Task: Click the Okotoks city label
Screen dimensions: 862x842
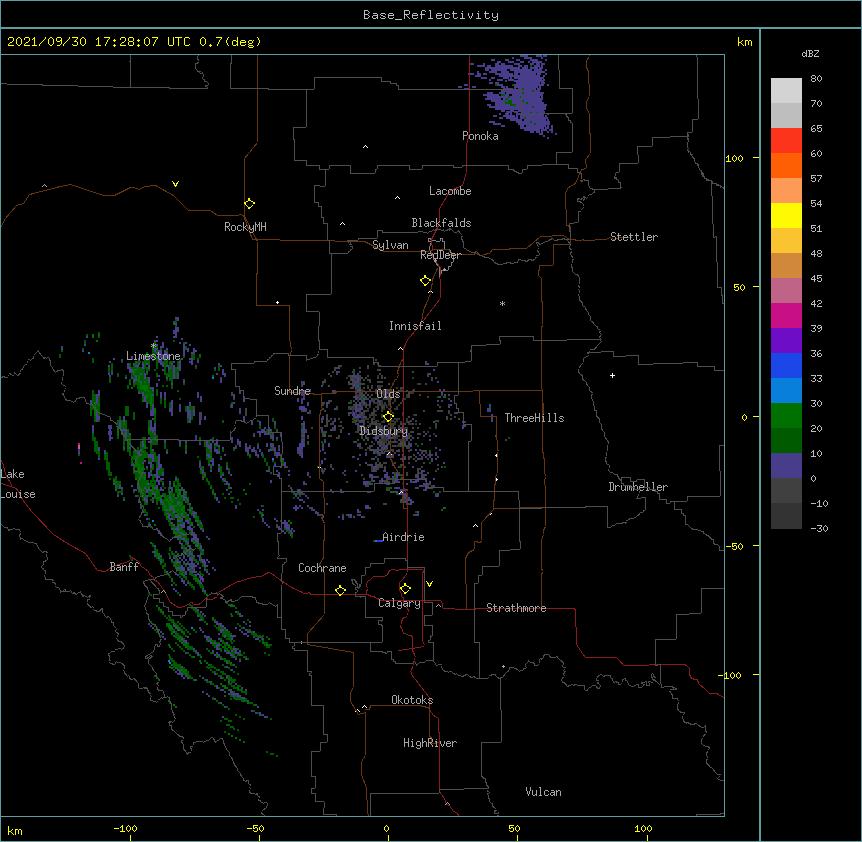Action: click(x=412, y=700)
